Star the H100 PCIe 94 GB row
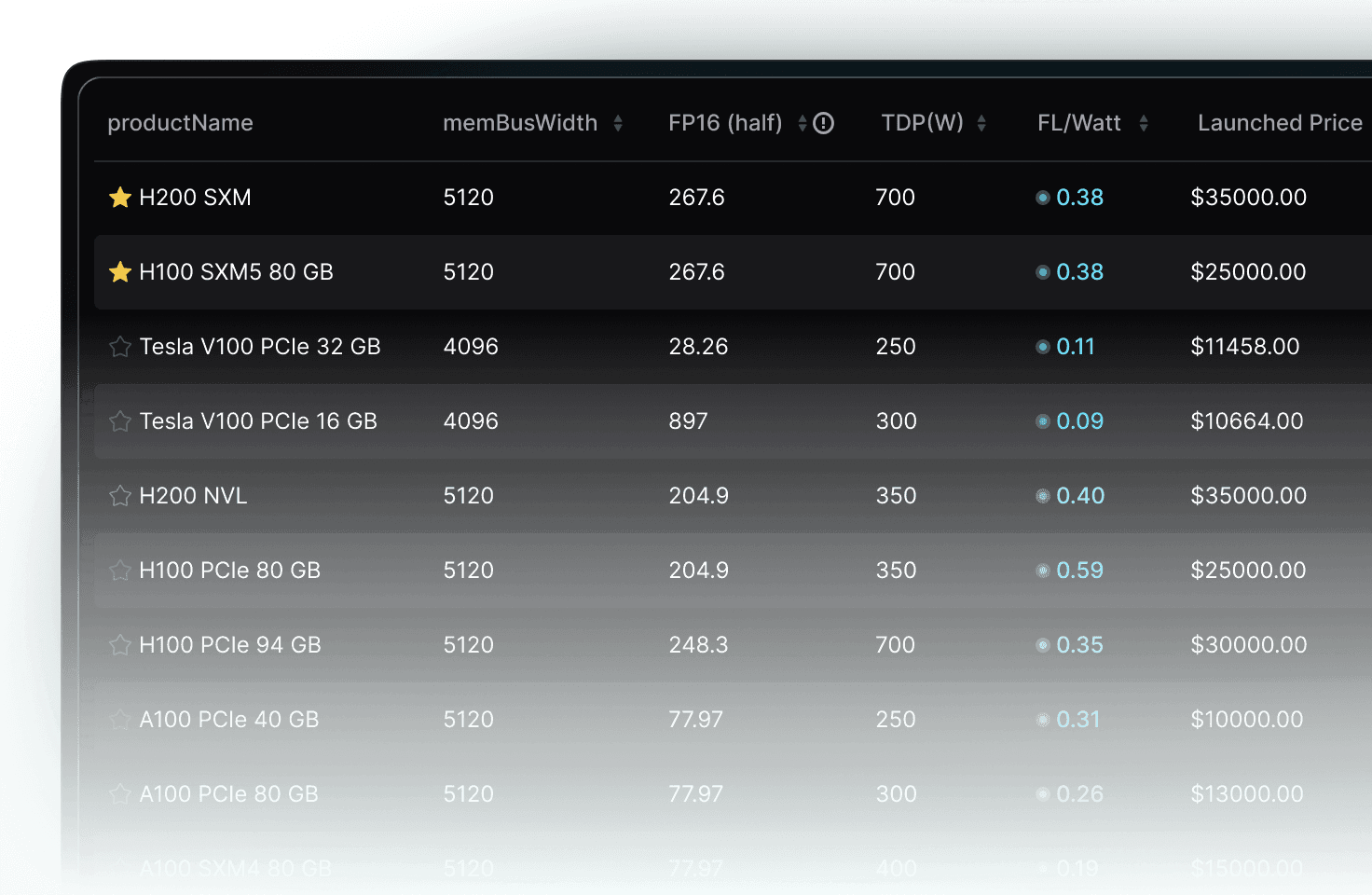Screen dimensions: 1372x895 pyautogui.click(x=120, y=645)
